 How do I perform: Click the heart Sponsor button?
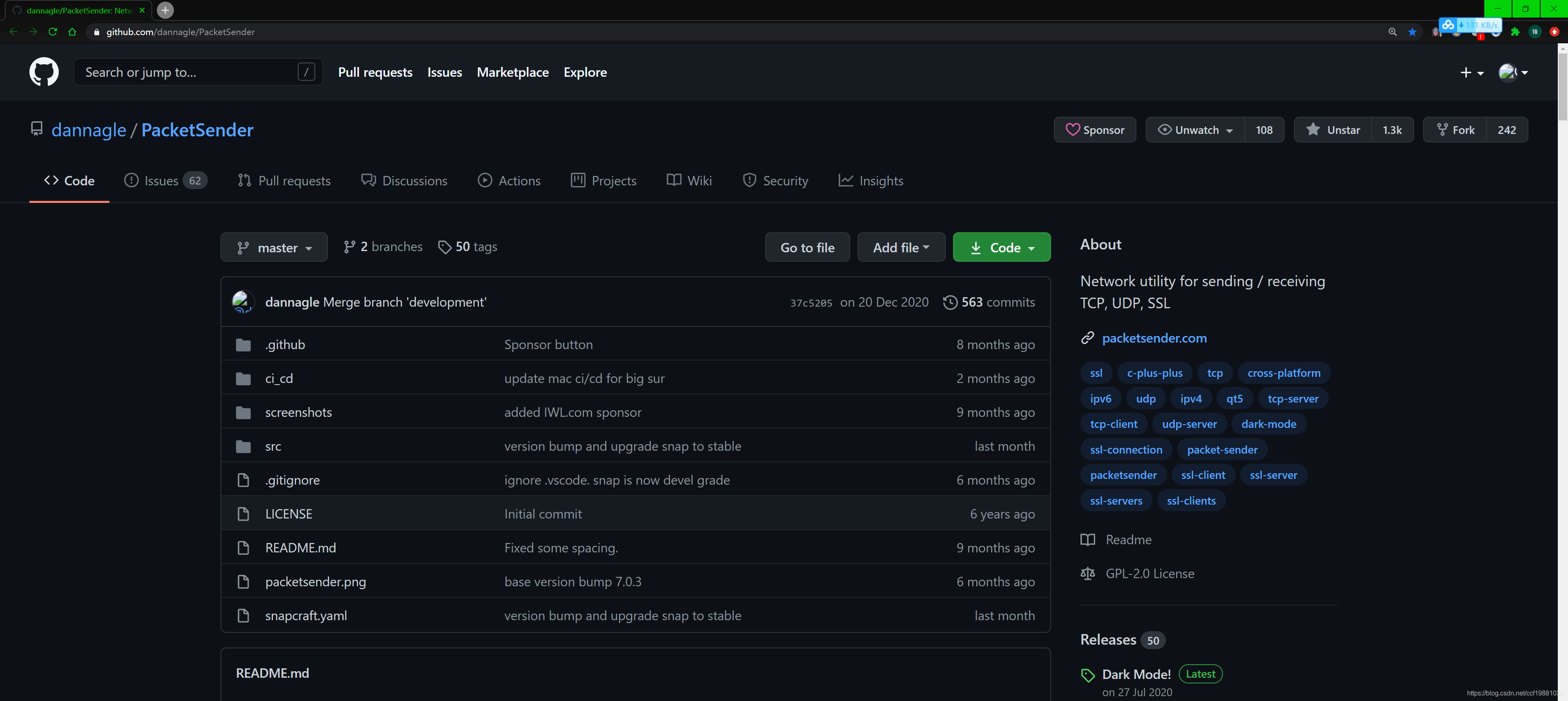[1094, 129]
